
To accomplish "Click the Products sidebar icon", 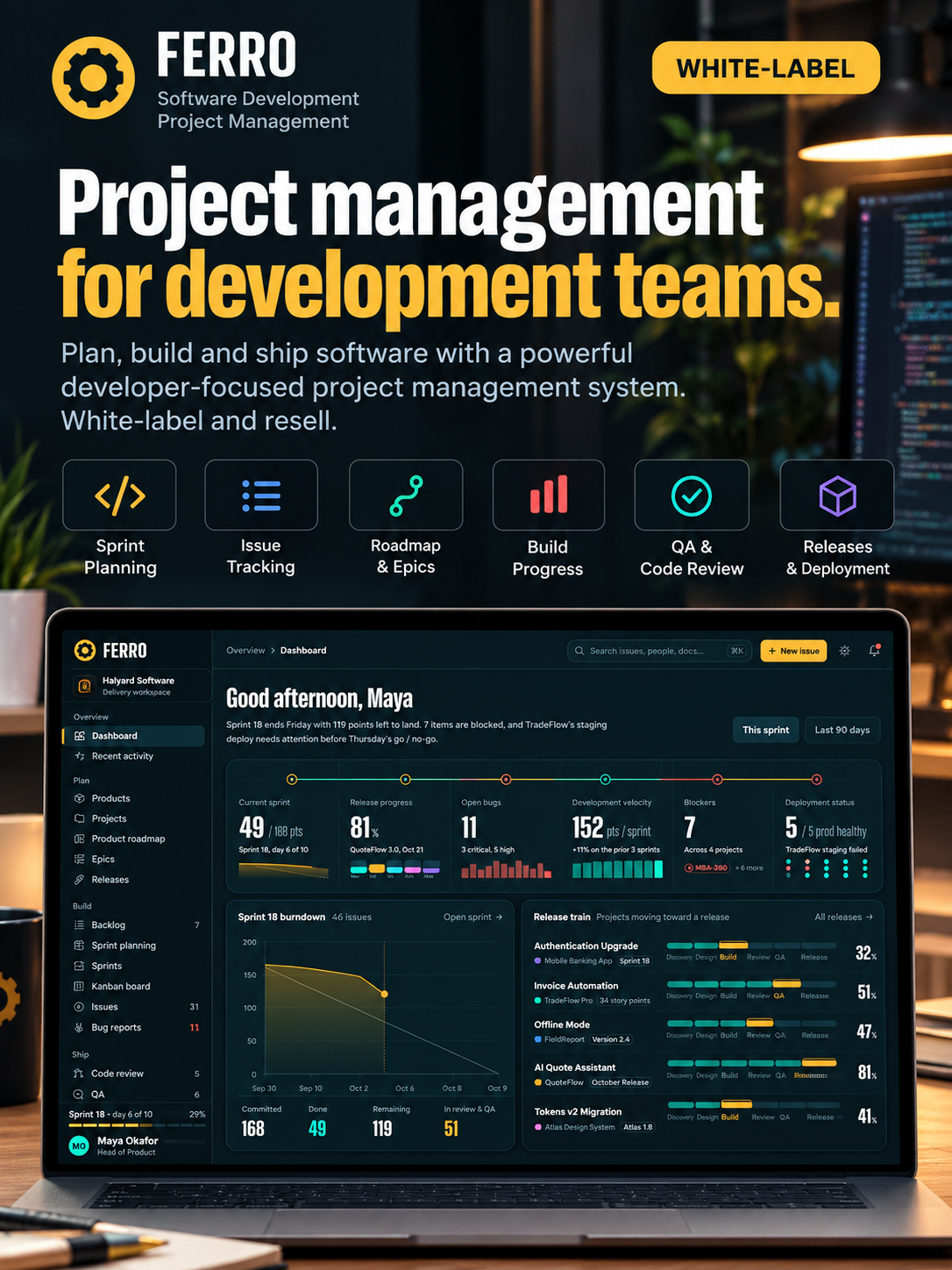I will tap(80, 798).
